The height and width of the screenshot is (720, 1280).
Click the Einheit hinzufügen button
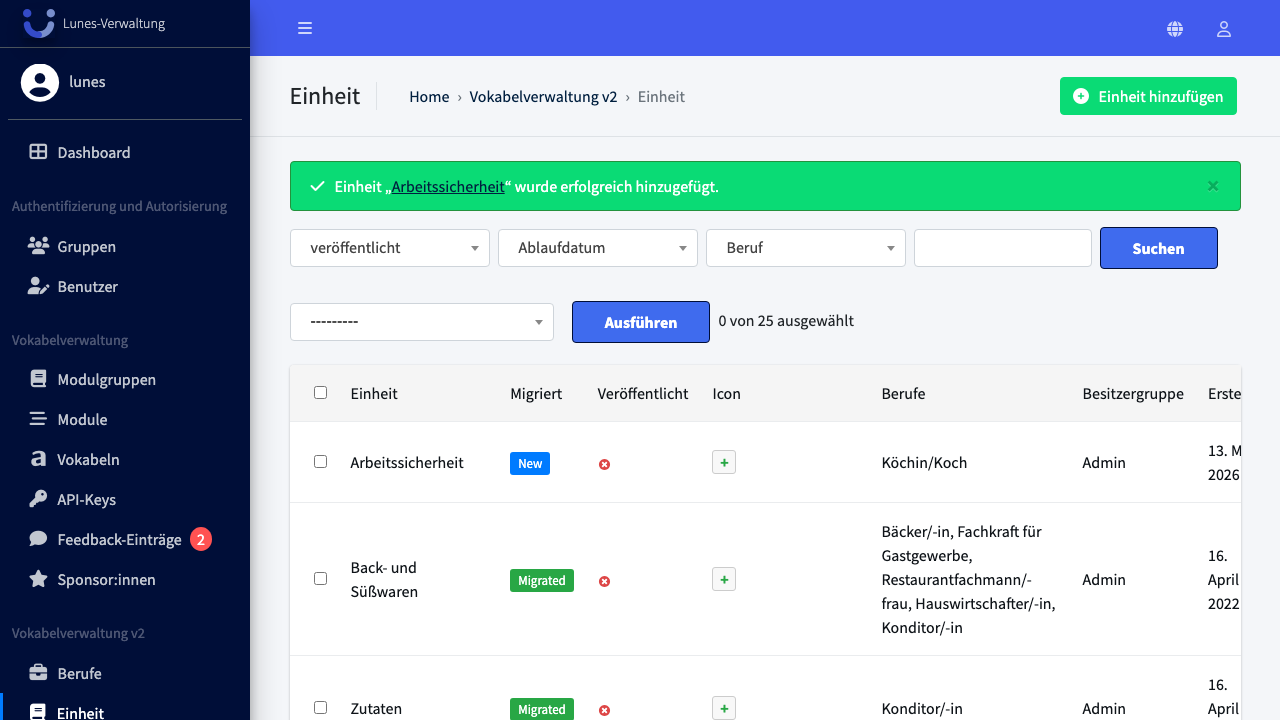[1148, 96]
